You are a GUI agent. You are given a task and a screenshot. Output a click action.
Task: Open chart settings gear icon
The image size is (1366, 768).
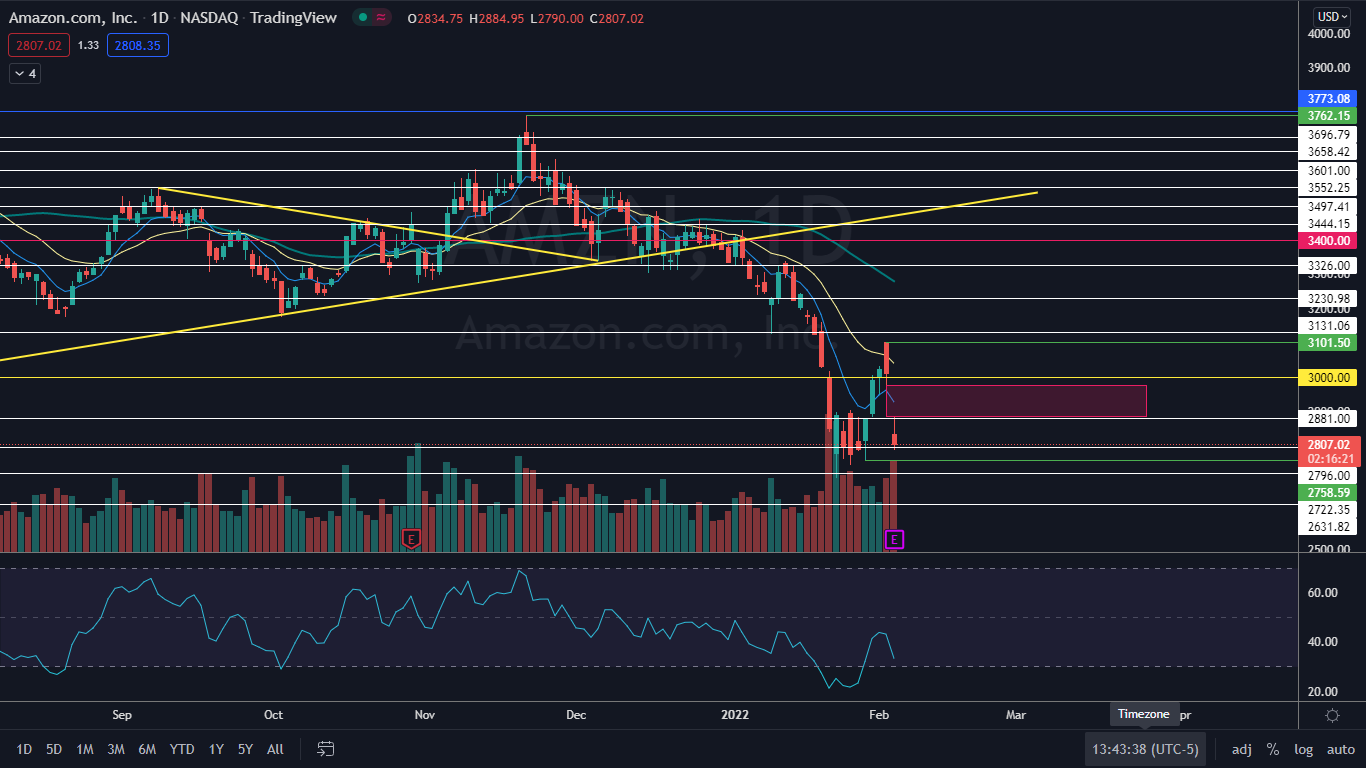point(1332,715)
